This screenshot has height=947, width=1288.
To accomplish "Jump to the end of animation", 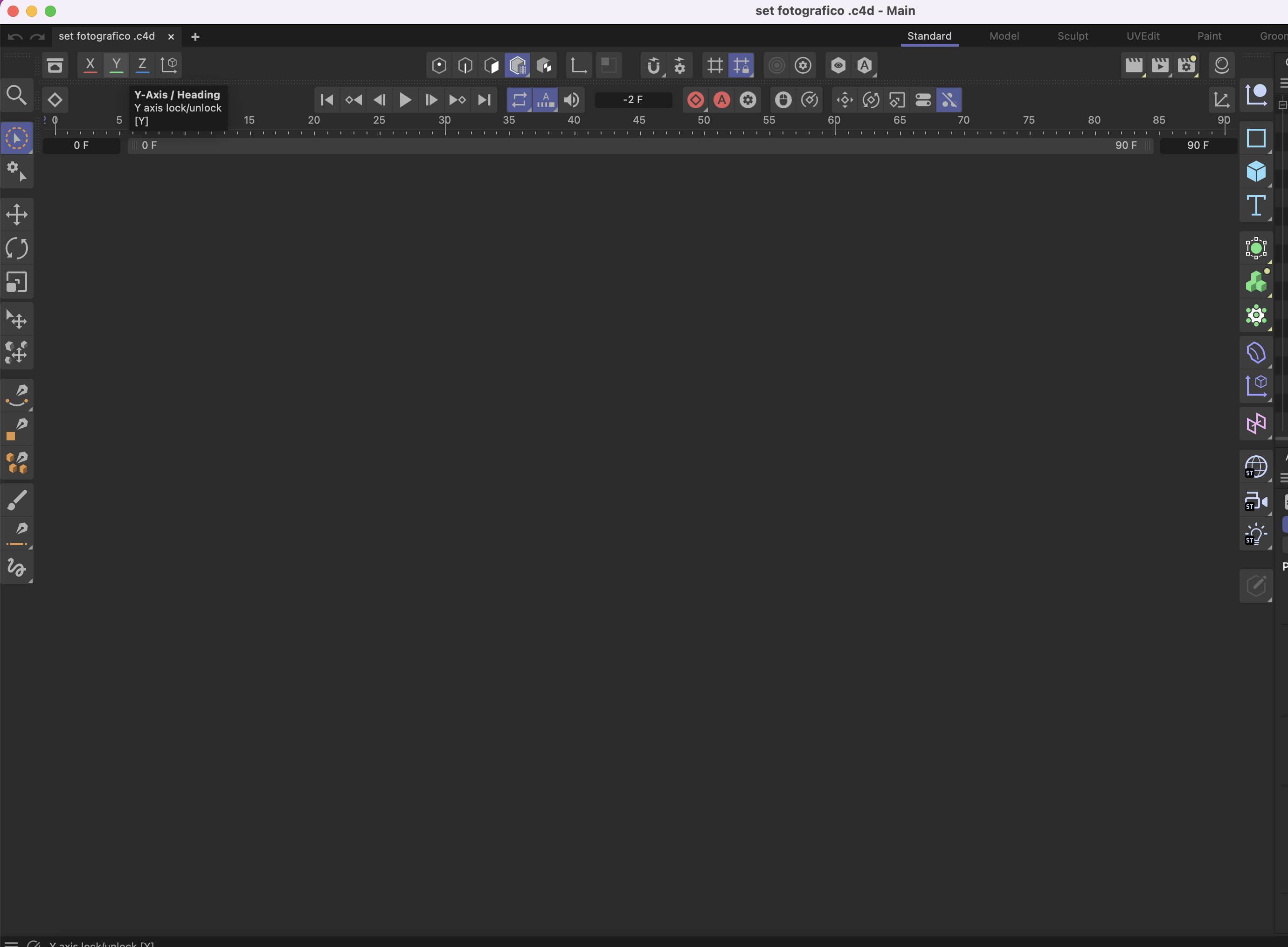I will 484,100.
